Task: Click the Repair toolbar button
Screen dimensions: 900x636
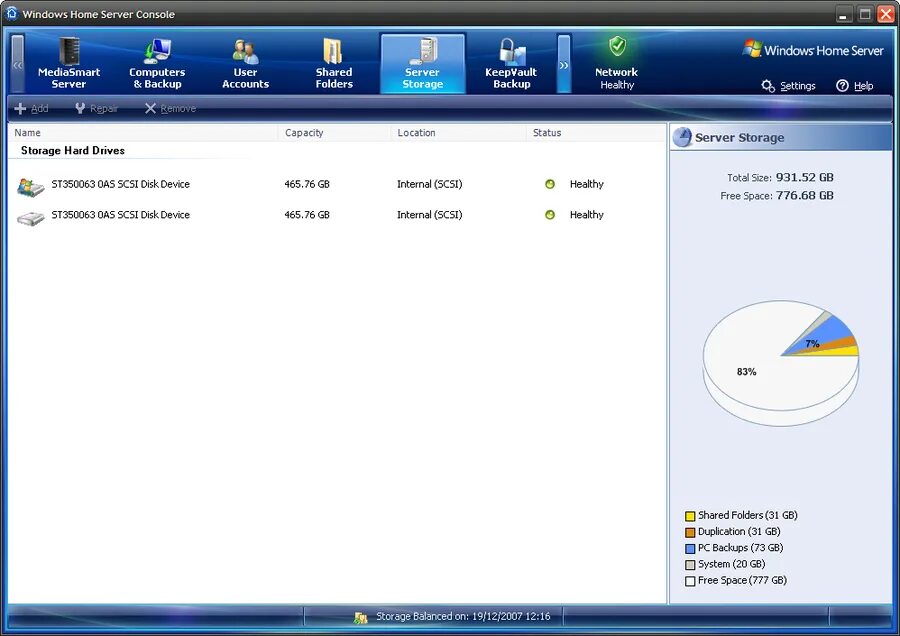Action: coord(96,108)
